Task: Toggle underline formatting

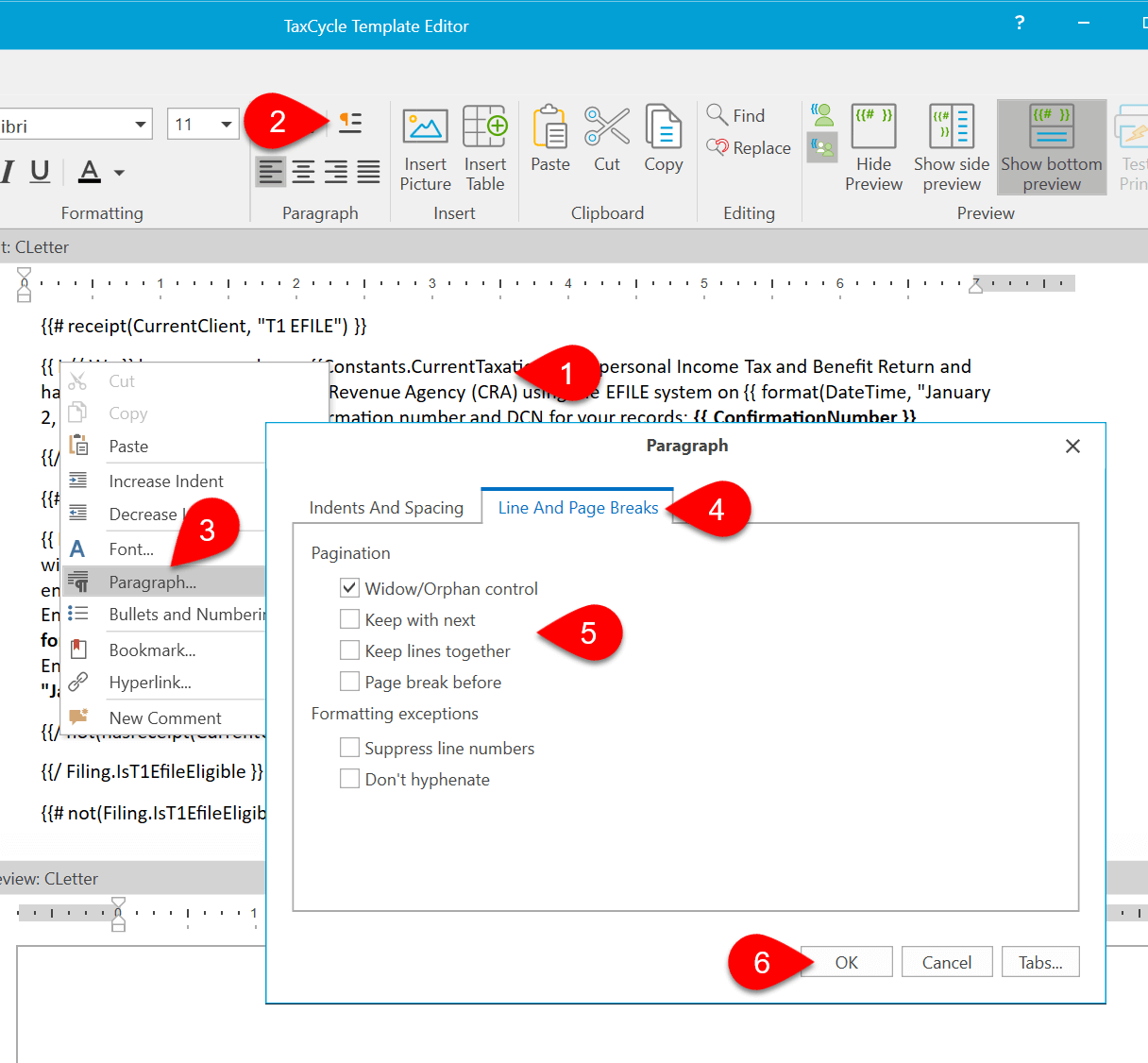Action: point(40,172)
